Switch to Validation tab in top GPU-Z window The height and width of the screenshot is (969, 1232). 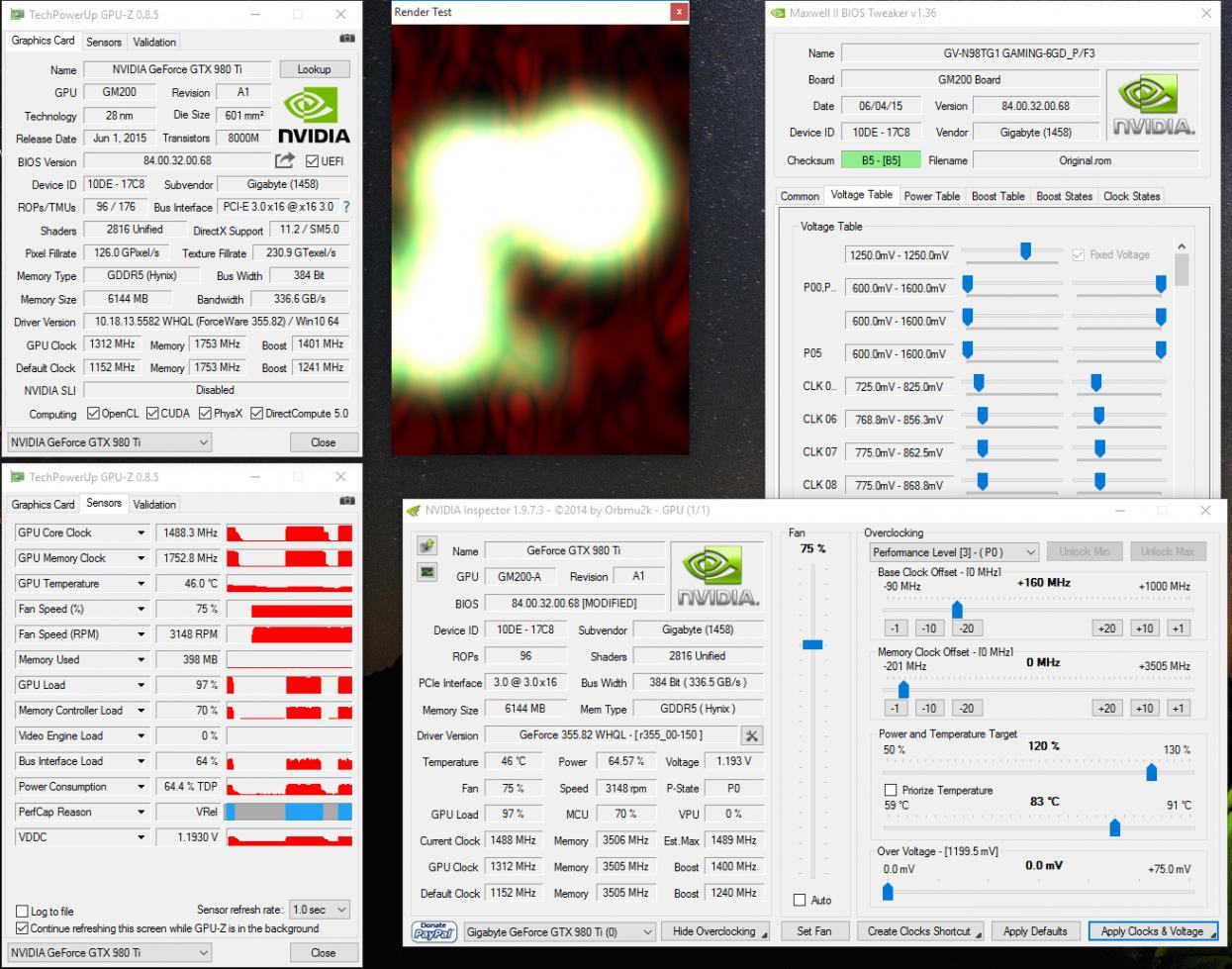coord(154,42)
